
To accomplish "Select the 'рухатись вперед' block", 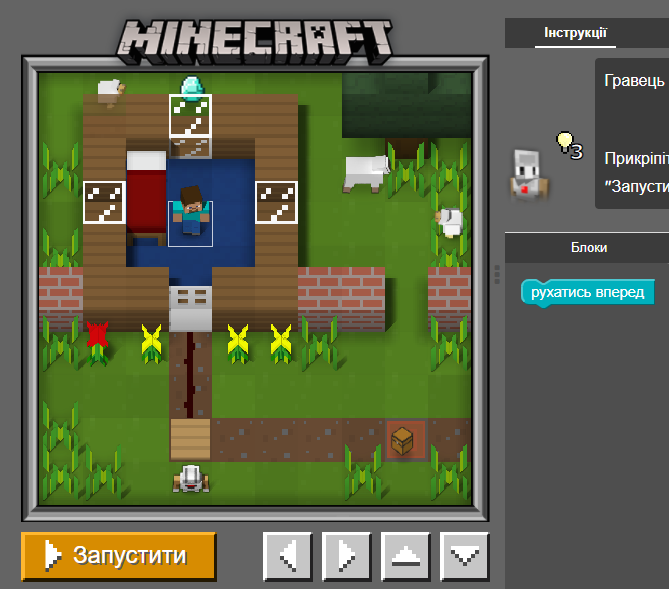I will coord(587,292).
